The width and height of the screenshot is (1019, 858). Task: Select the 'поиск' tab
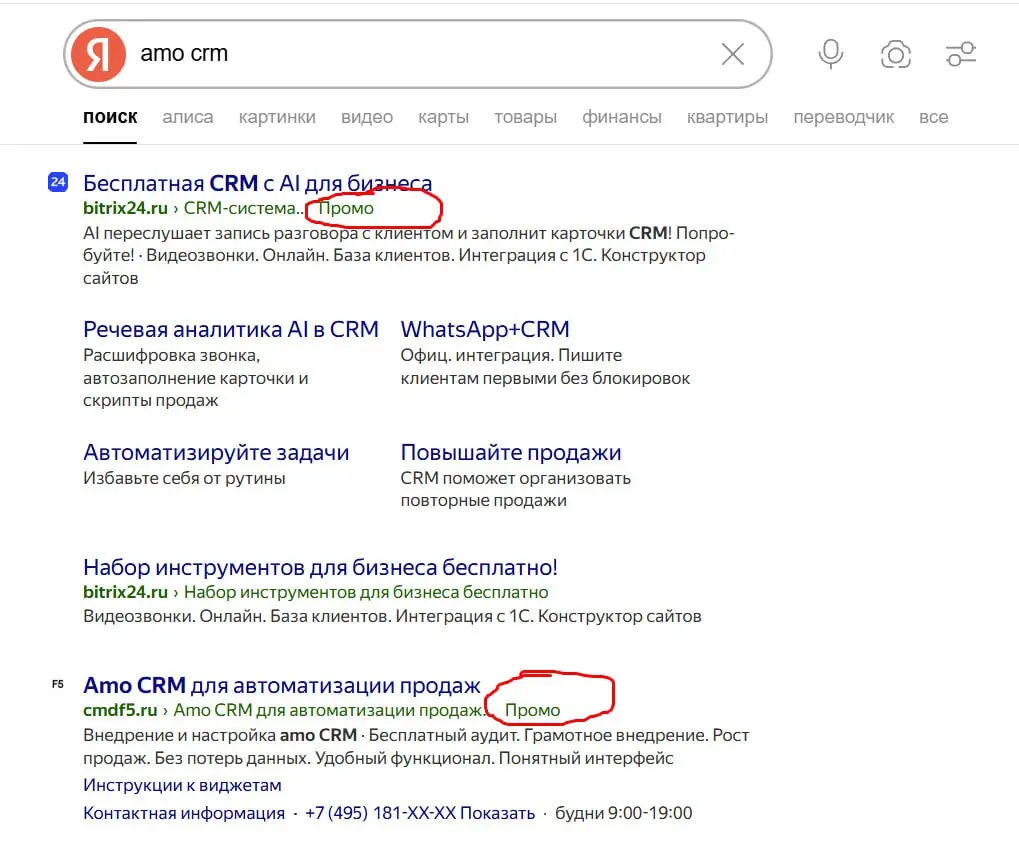coord(110,117)
